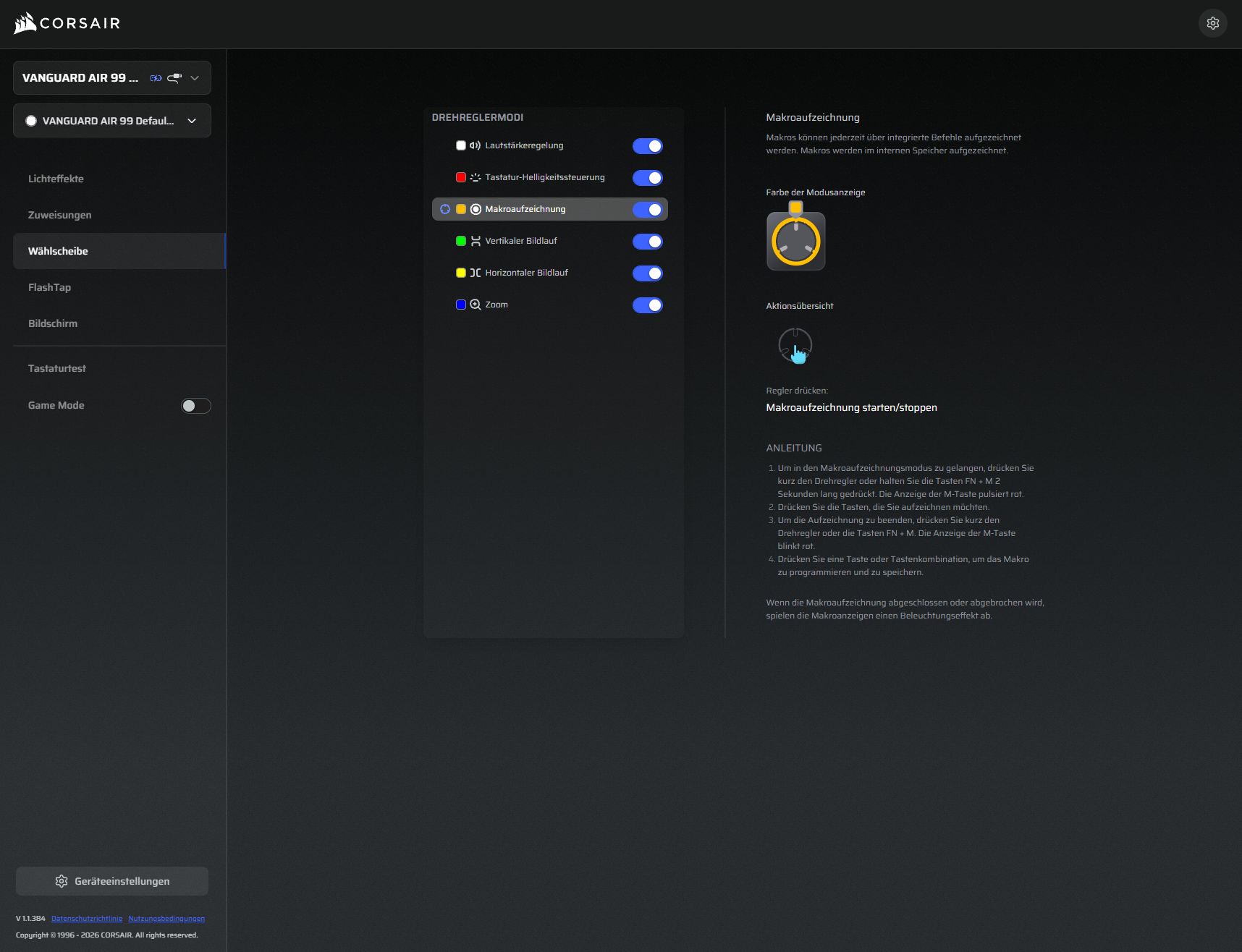
Task: Click the vertical scroll mode icon
Action: tap(476, 241)
